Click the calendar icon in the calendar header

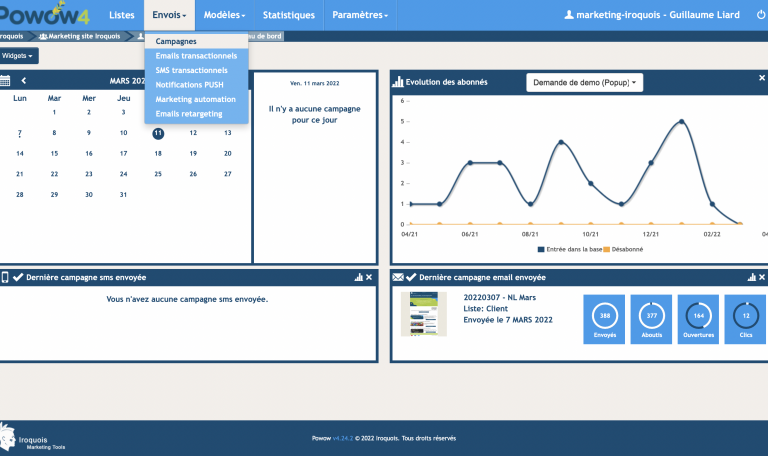click(x=5, y=81)
